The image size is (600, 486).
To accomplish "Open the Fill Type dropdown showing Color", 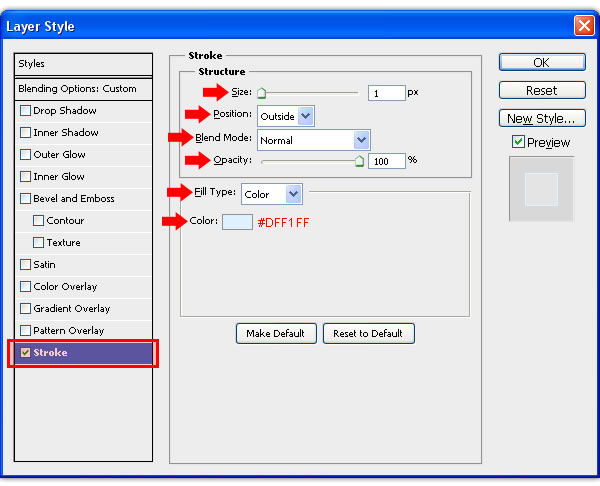I will [272, 194].
